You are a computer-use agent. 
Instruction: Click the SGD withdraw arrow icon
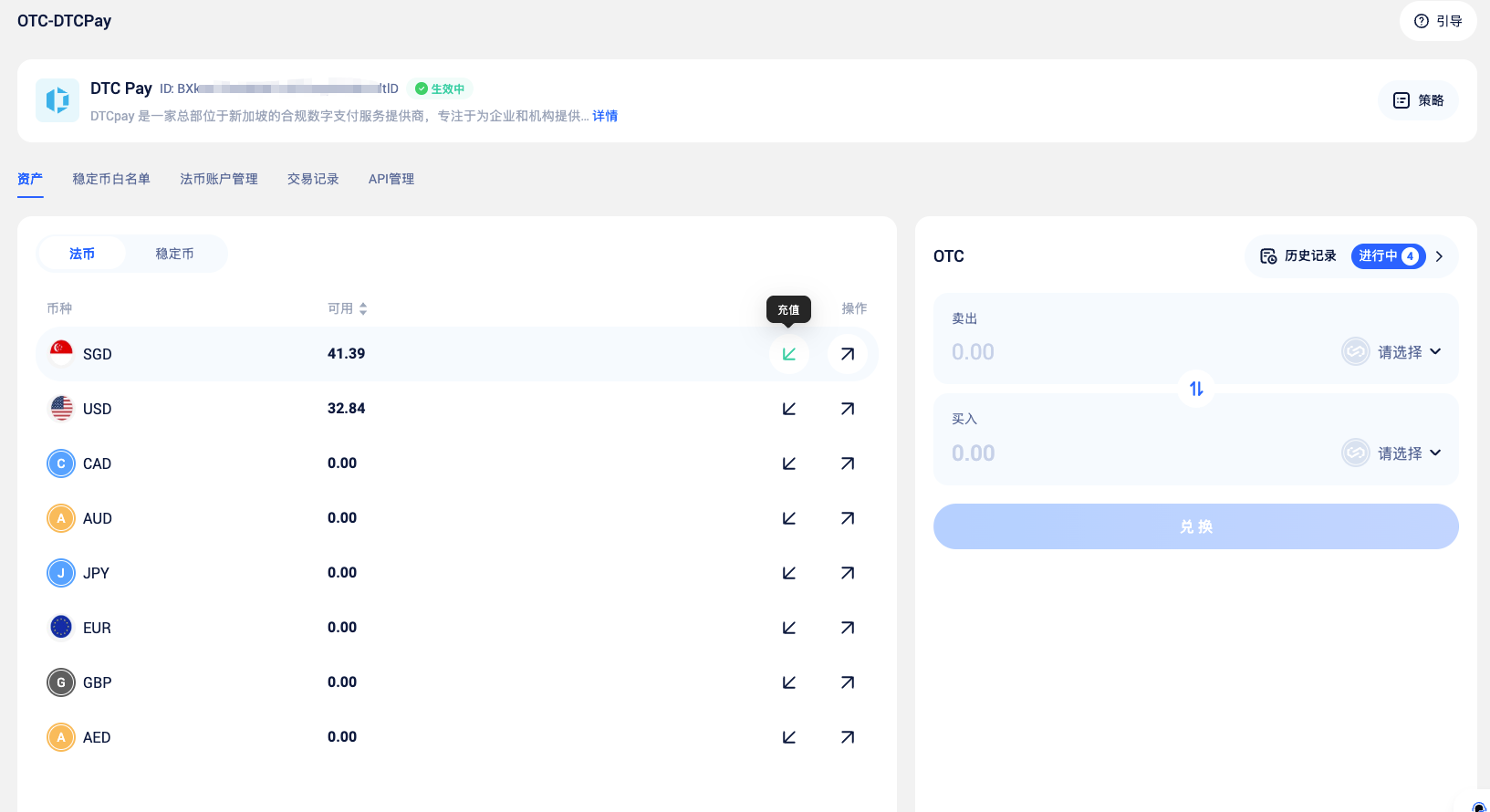(x=847, y=354)
